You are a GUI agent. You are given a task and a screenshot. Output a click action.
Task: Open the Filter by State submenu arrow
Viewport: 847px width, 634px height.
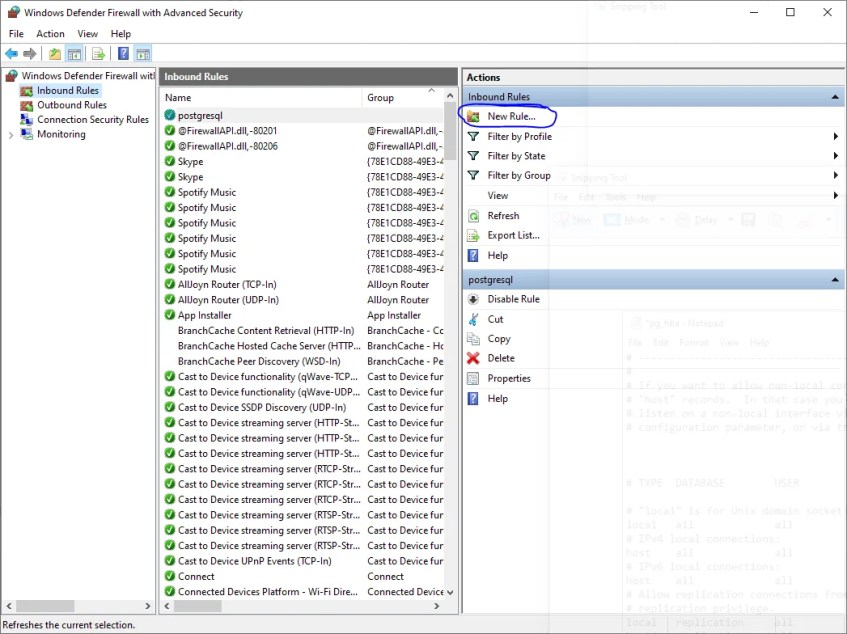pos(836,156)
